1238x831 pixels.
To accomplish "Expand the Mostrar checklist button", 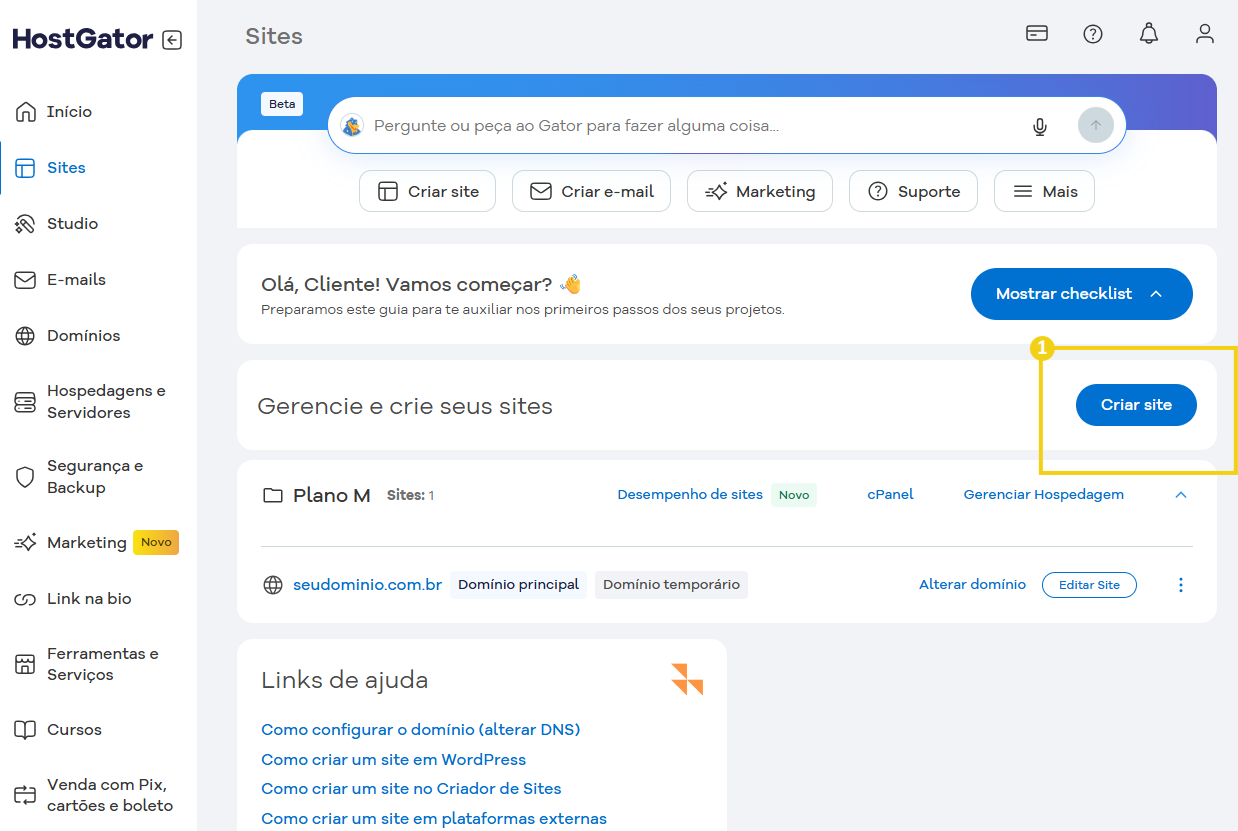I will click(x=1081, y=294).
